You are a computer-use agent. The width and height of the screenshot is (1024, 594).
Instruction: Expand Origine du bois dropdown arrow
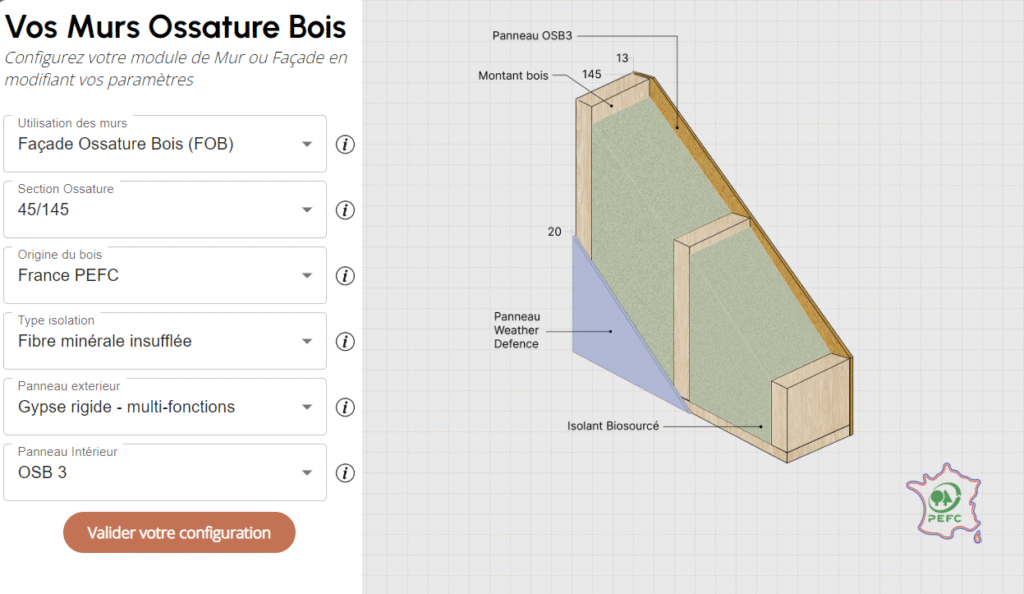click(x=307, y=276)
